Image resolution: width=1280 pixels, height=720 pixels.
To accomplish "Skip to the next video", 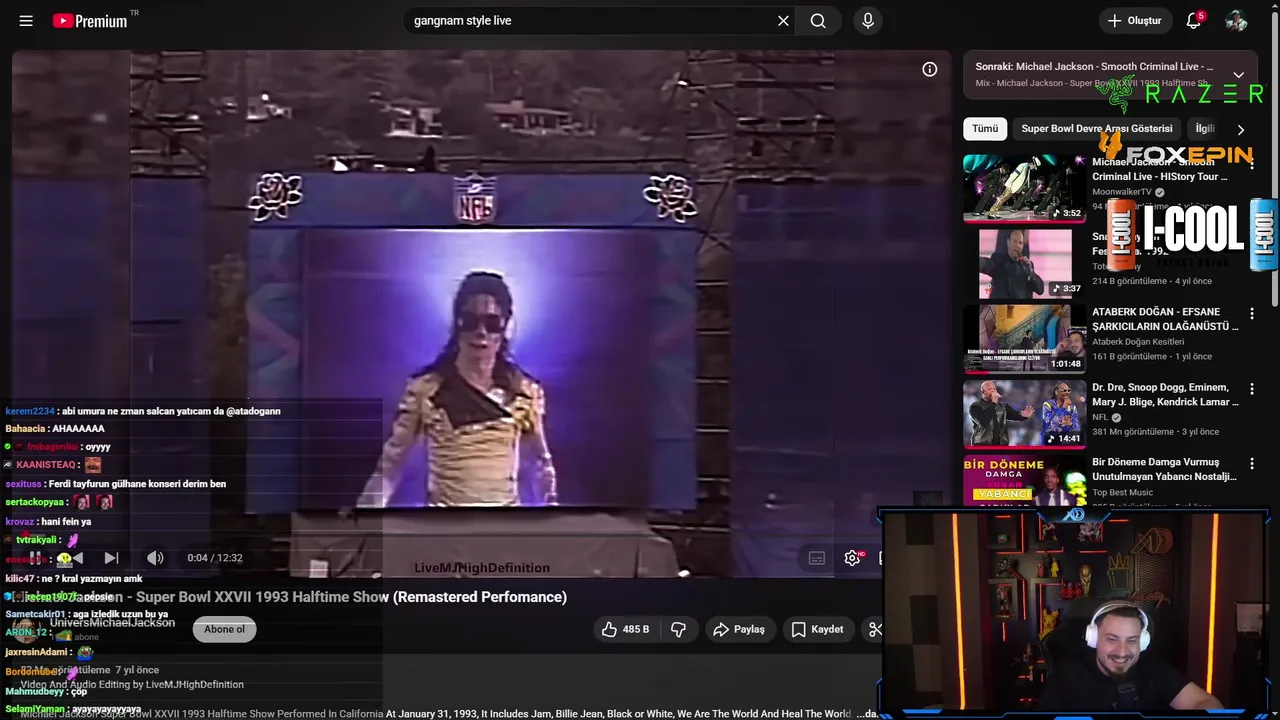I will point(111,558).
